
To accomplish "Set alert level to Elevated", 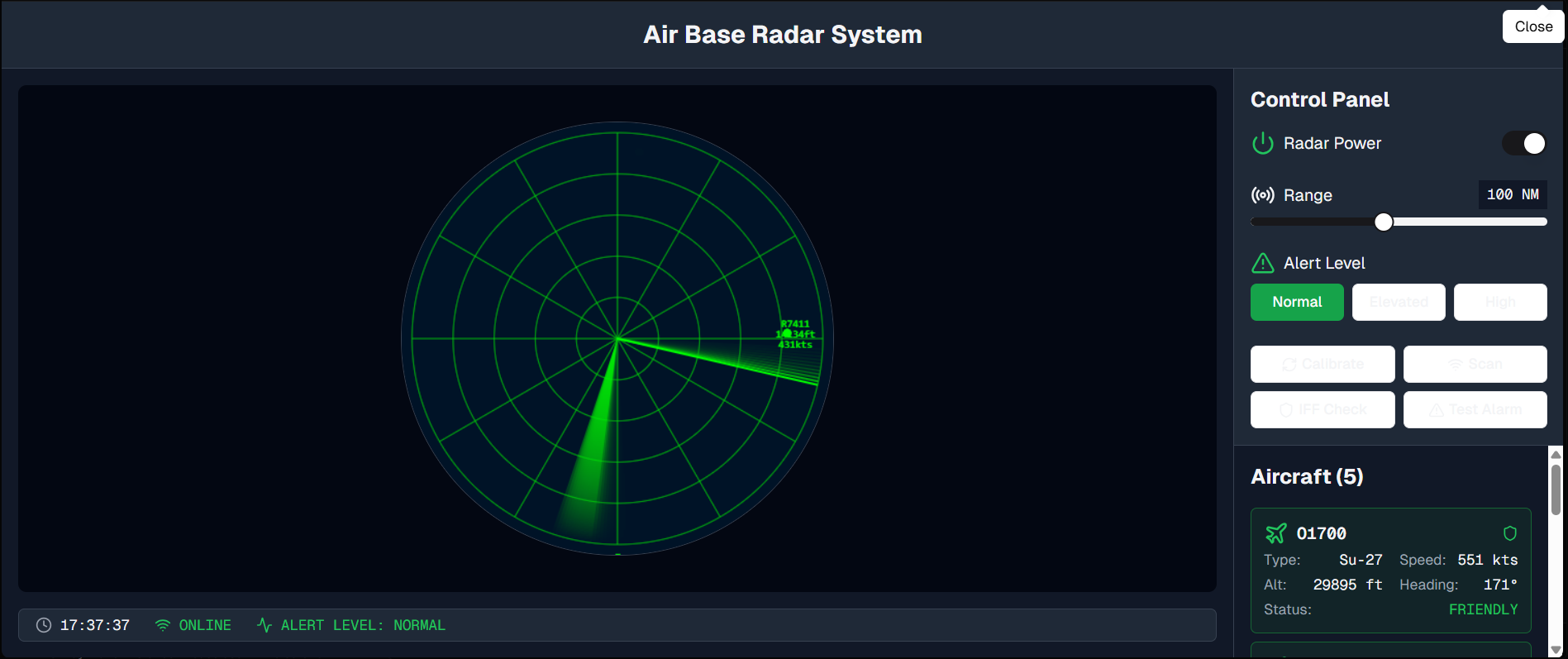I will tap(1399, 302).
